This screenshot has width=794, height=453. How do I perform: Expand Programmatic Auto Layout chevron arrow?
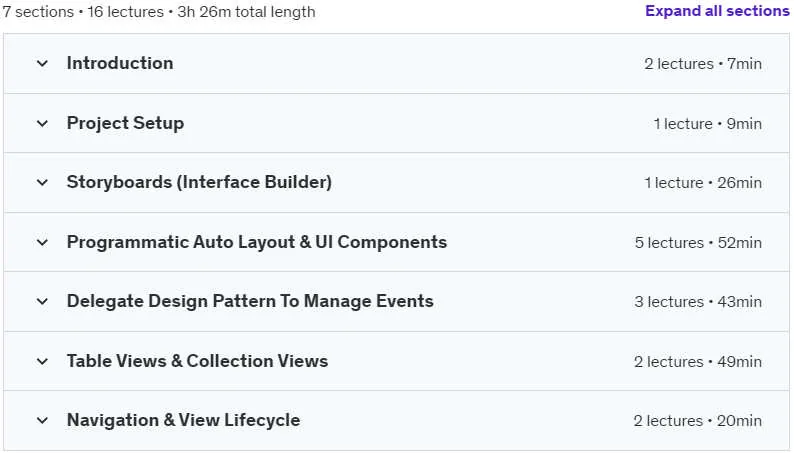(x=43, y=242)
